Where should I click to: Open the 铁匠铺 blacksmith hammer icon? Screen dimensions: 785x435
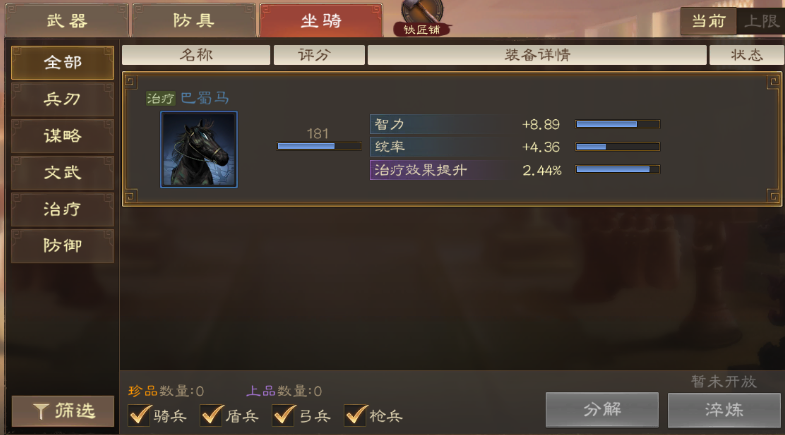(x=422, y=18)
